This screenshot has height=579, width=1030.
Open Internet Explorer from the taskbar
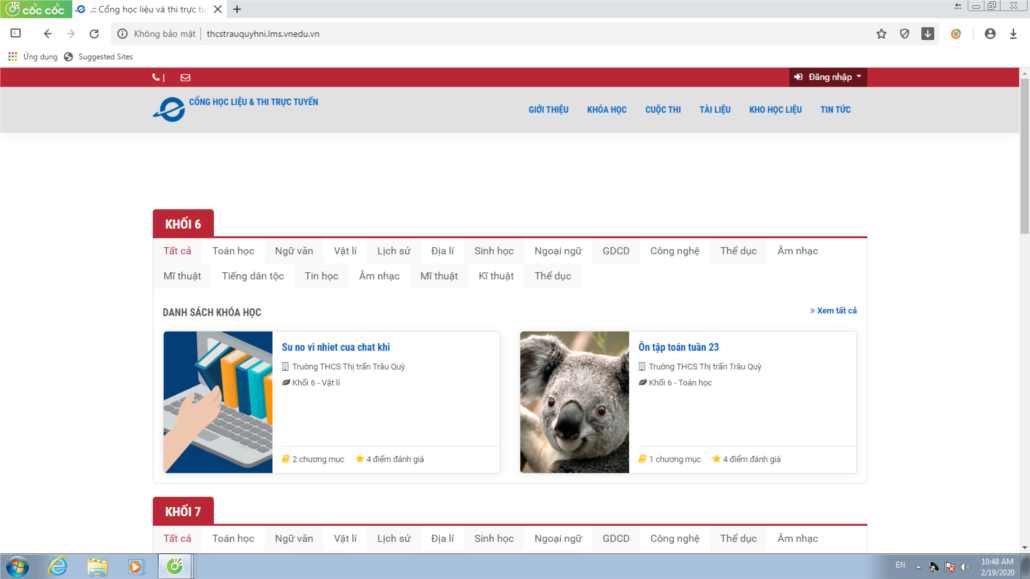click(58, 566)
